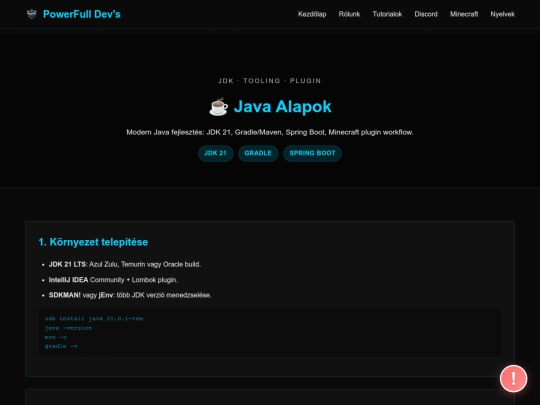Click the 'IntelliJ IDEA' list item text
This screenshot has width=540, height=405.
(x=113, y=280)
